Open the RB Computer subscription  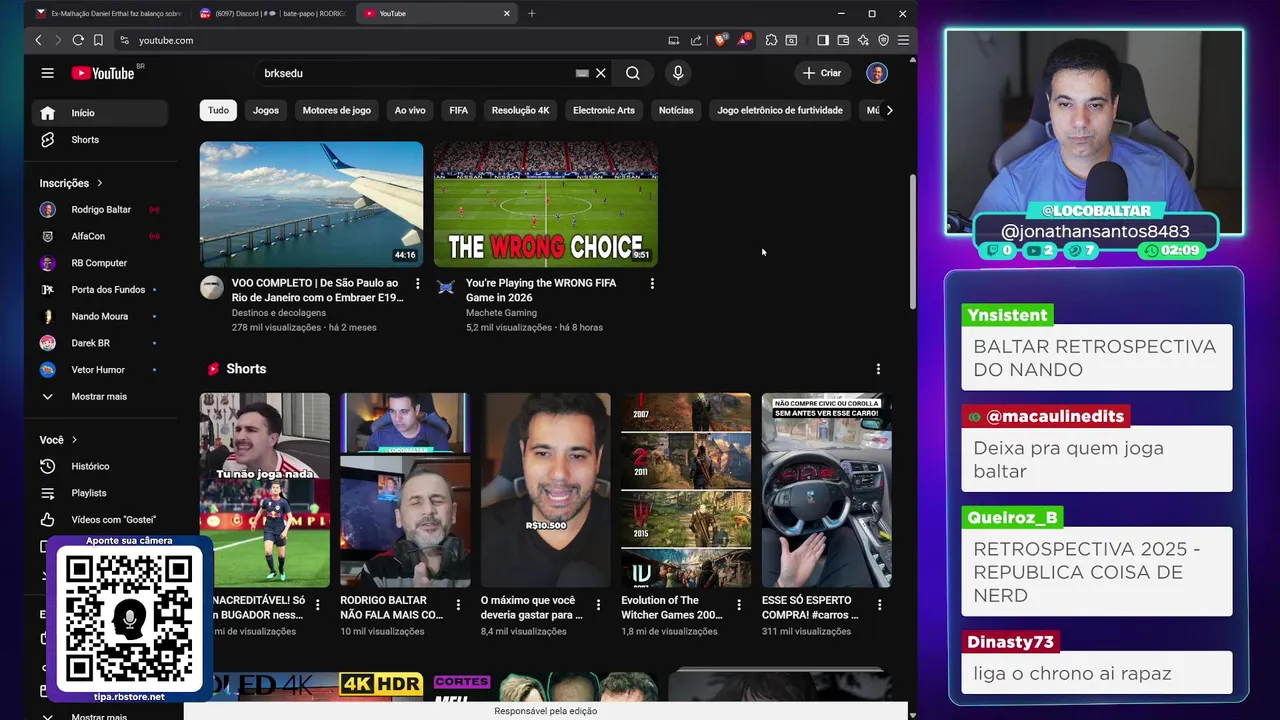pyautogui.click(x=100, y=263)
